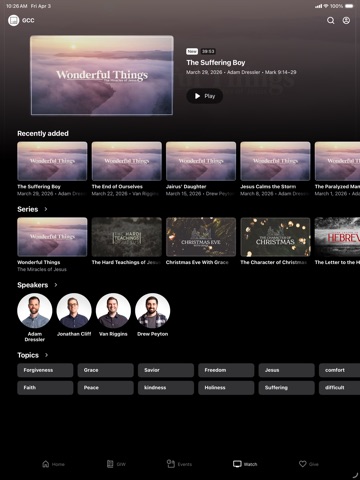Tap the battery indicator in status bar
360x480 pixels.
pyautogui.click(x=349, y=6)
